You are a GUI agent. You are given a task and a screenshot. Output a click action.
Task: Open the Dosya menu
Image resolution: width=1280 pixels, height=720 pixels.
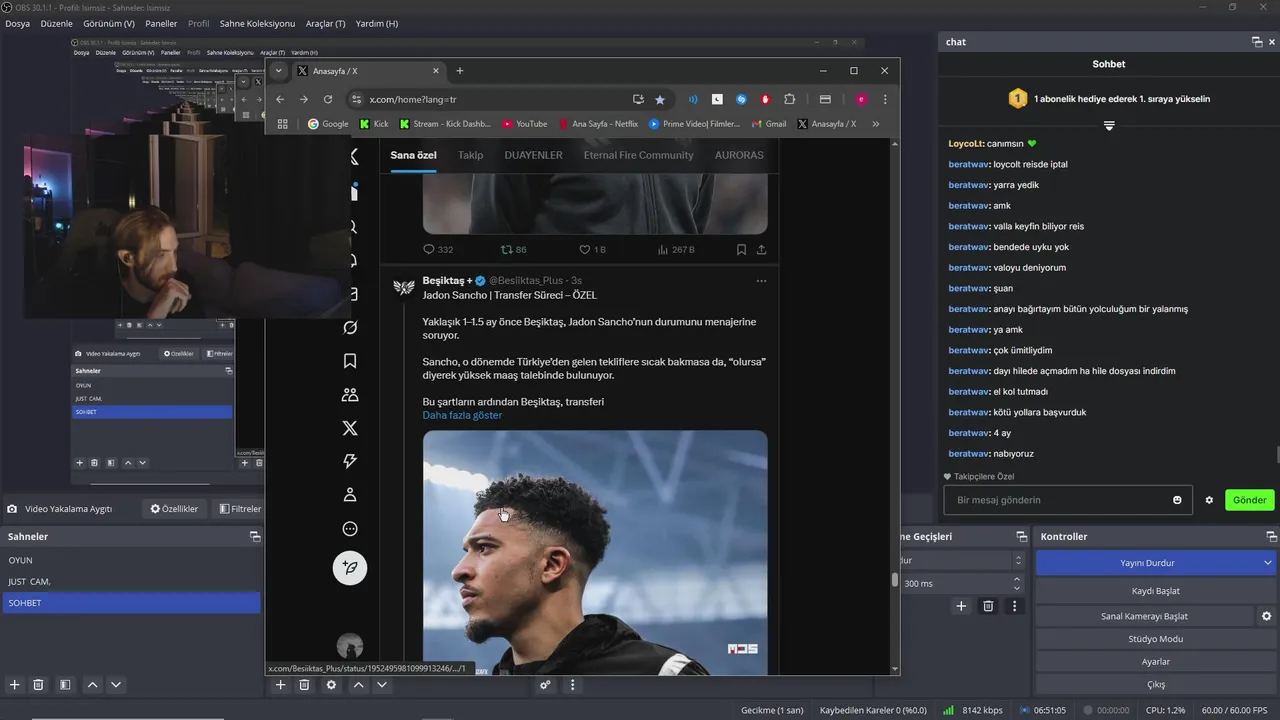pyautogui.click(x=18, y=23)
